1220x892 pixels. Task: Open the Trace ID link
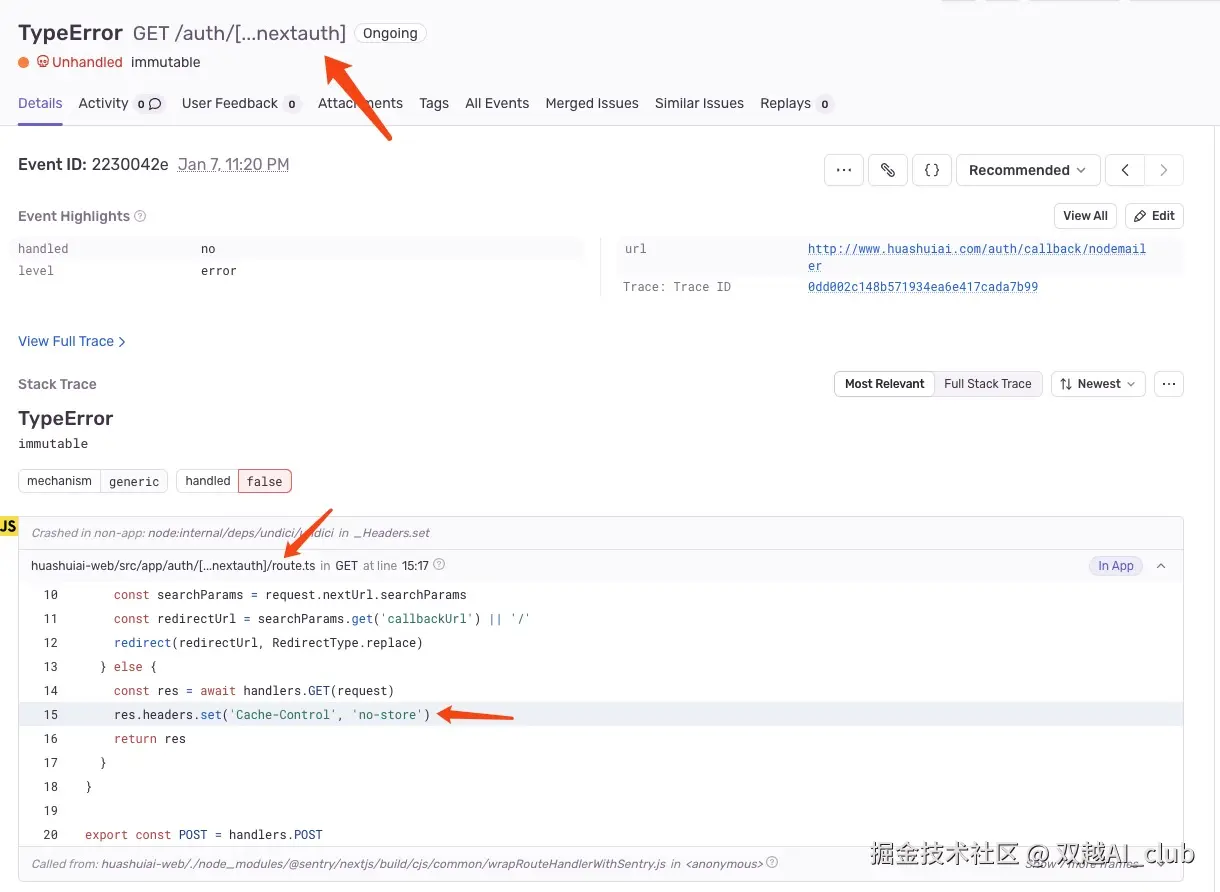pyautogui.click(x=923, y=287)
